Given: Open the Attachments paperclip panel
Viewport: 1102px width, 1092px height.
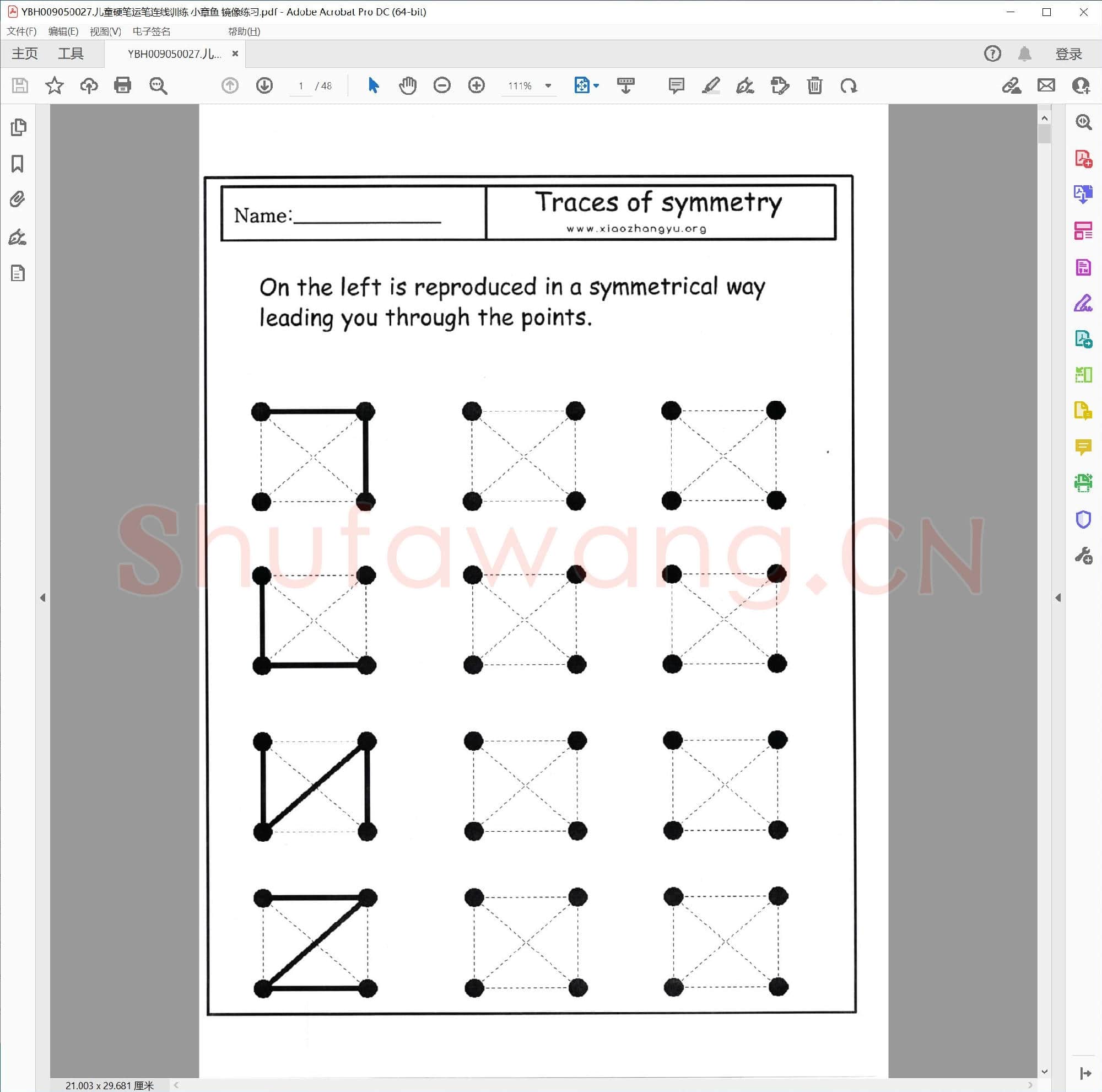Looking at the screenshot, I should [18, 199].
